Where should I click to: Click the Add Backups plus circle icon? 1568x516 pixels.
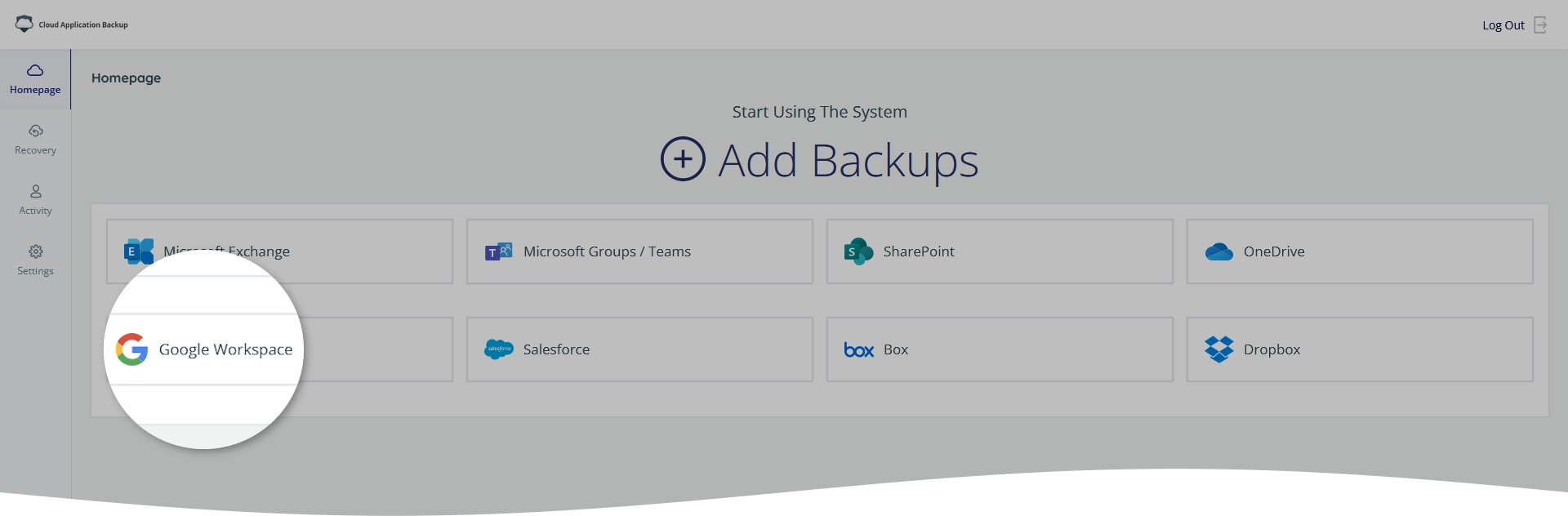683,159
